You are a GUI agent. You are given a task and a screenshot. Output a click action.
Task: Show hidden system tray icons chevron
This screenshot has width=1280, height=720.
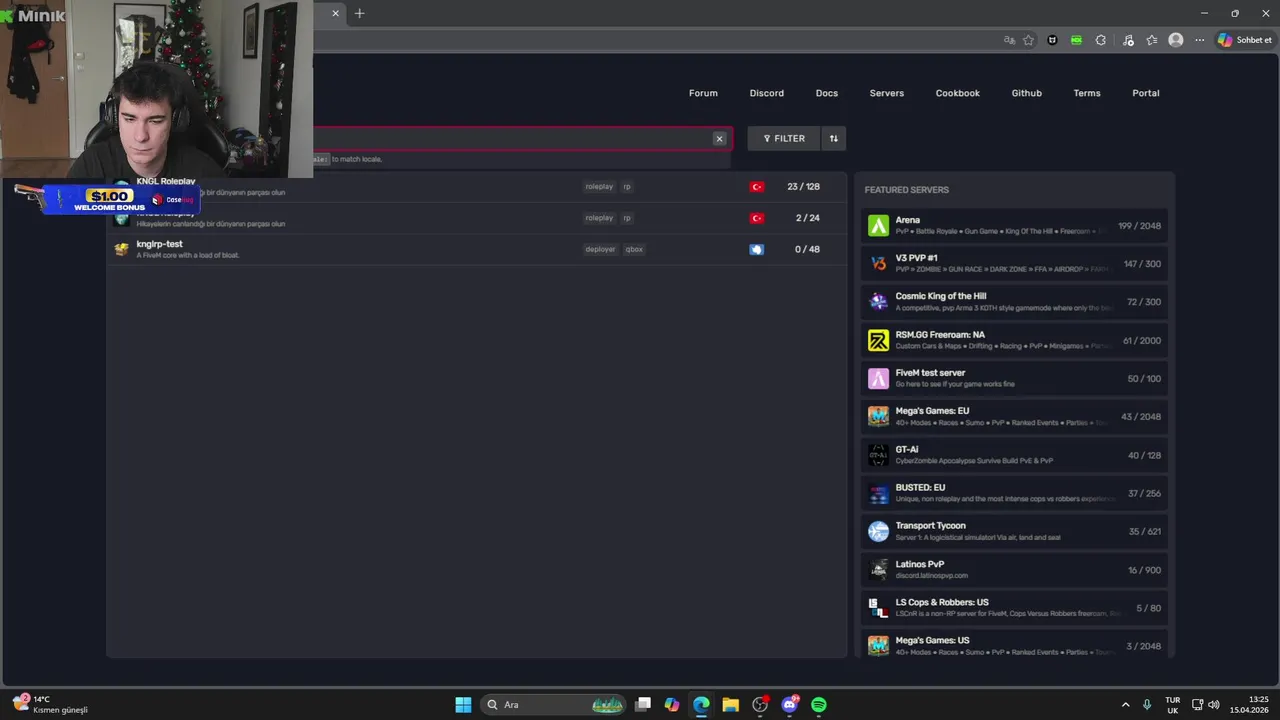pyautogui.click(x=1125, y=705)
